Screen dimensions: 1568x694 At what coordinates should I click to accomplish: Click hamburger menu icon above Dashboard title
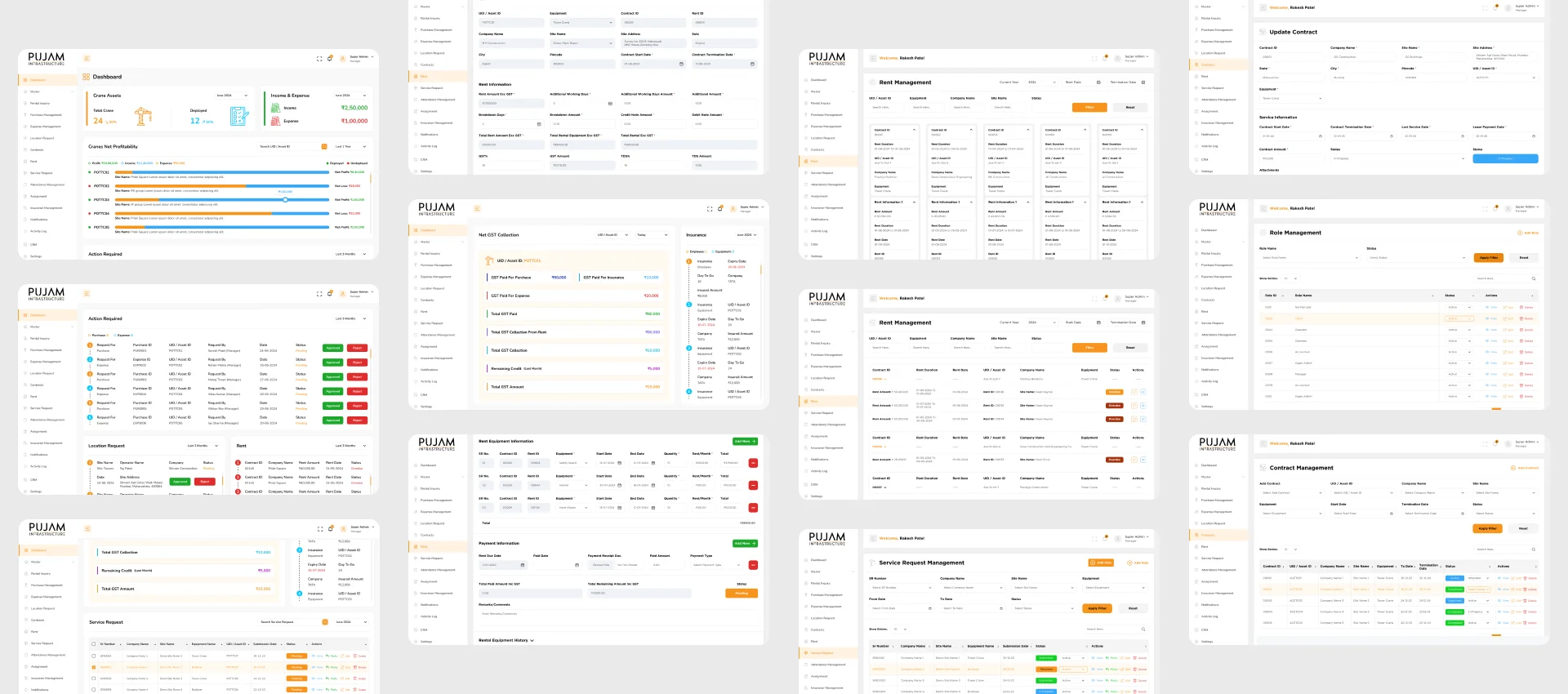click(x=87, y=59)
